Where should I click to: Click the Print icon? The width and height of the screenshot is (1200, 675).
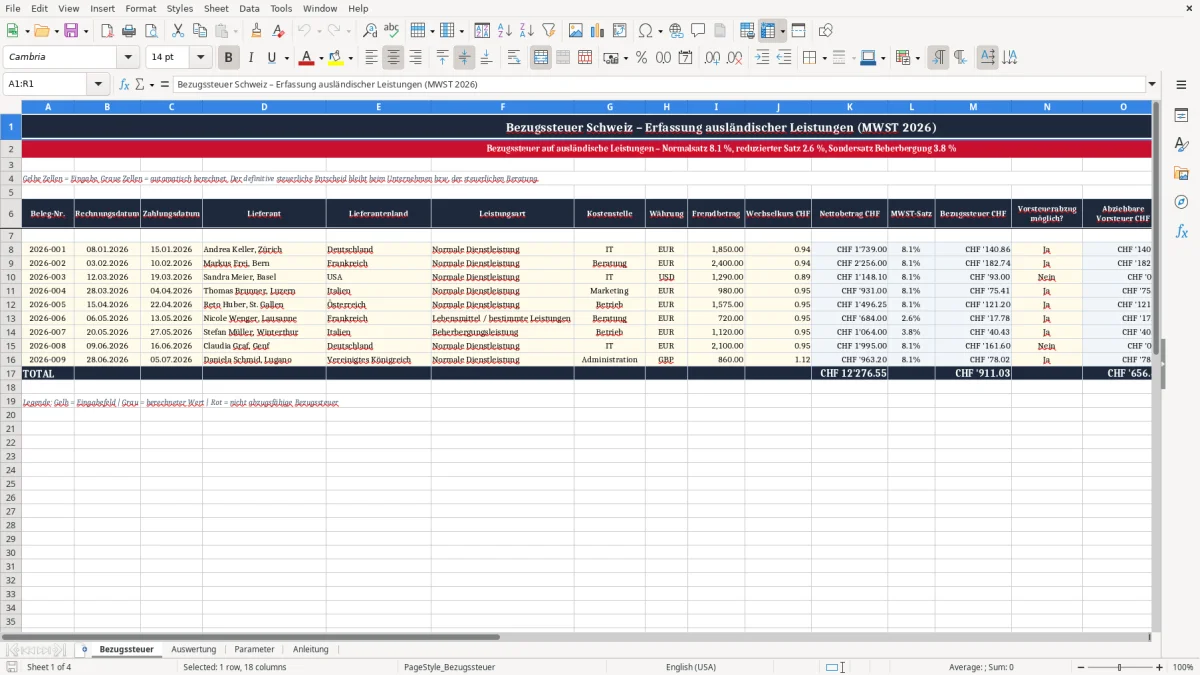129,31
